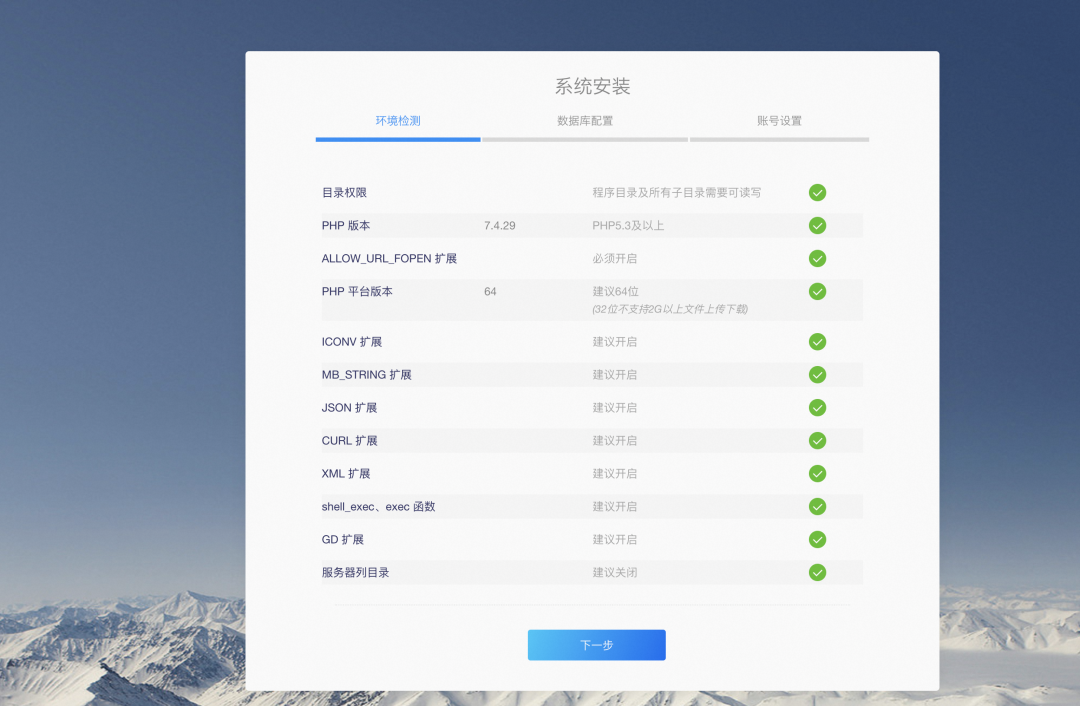Click the green check for CURL 扩展

817,440
